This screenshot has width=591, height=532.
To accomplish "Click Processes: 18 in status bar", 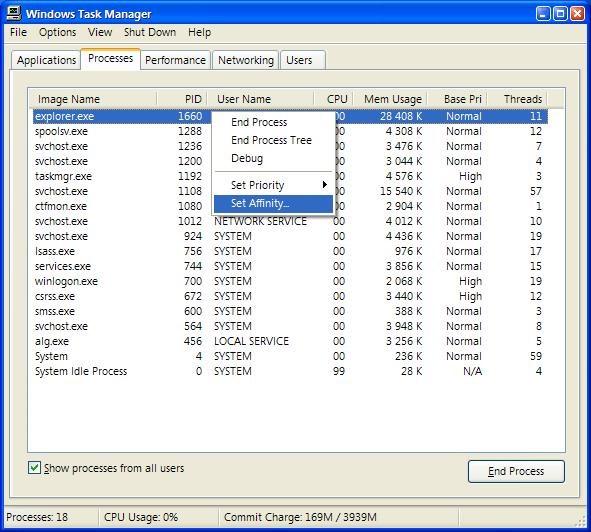I will click(x=37, y=517).
